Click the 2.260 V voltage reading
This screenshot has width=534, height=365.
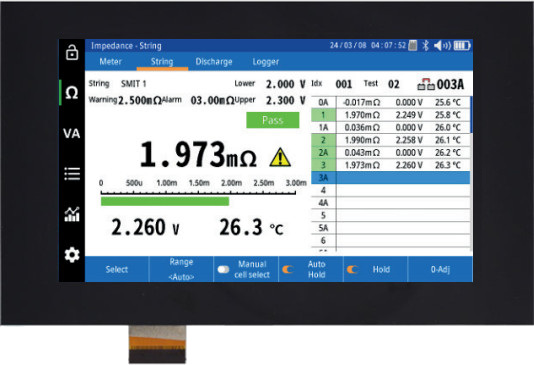point(145,227)
